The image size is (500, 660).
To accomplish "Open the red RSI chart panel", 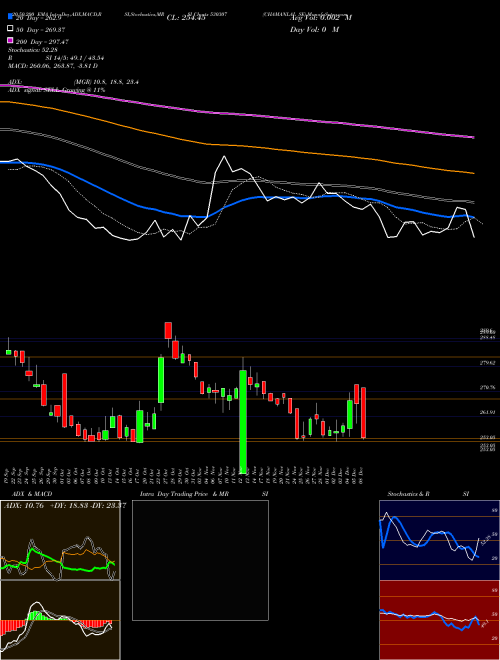I will click(x=440, y=620).
